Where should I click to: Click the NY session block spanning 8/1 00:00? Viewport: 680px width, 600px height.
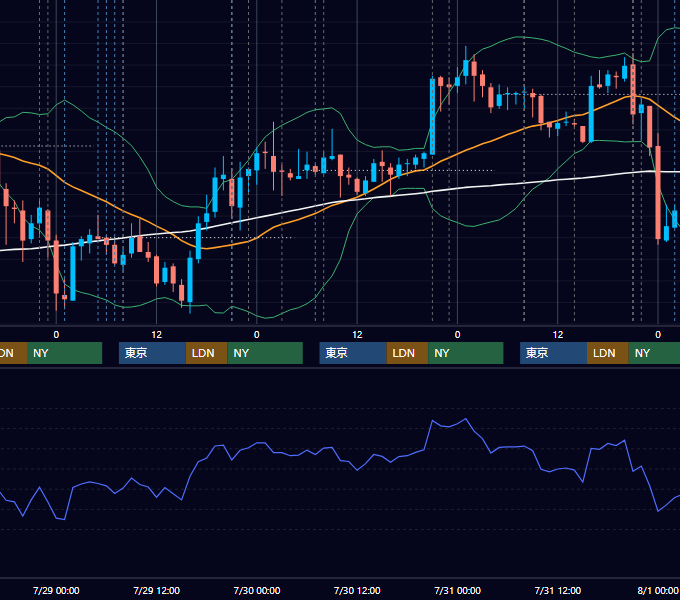point(654,353)
